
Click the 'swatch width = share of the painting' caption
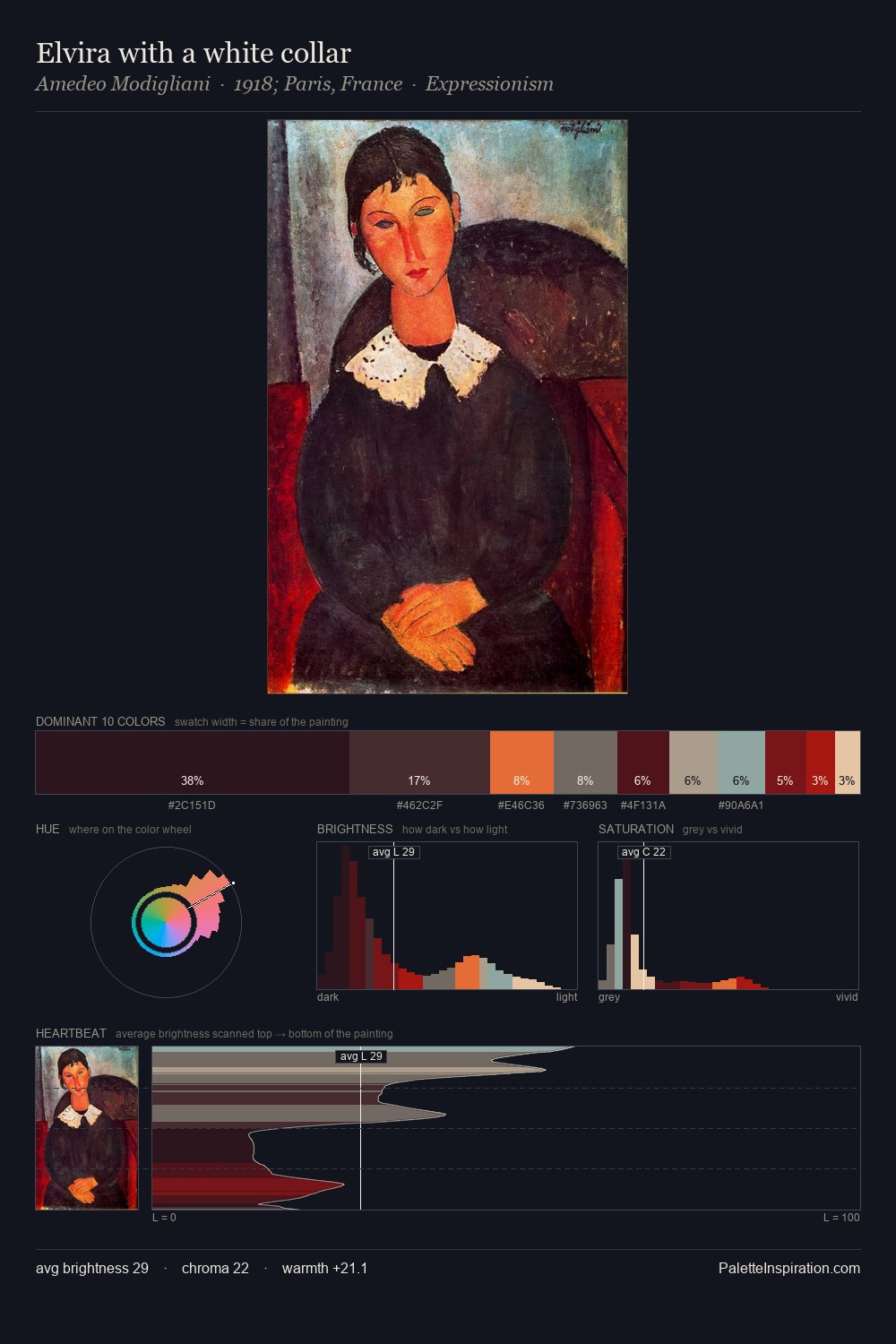tap(262, 722)
